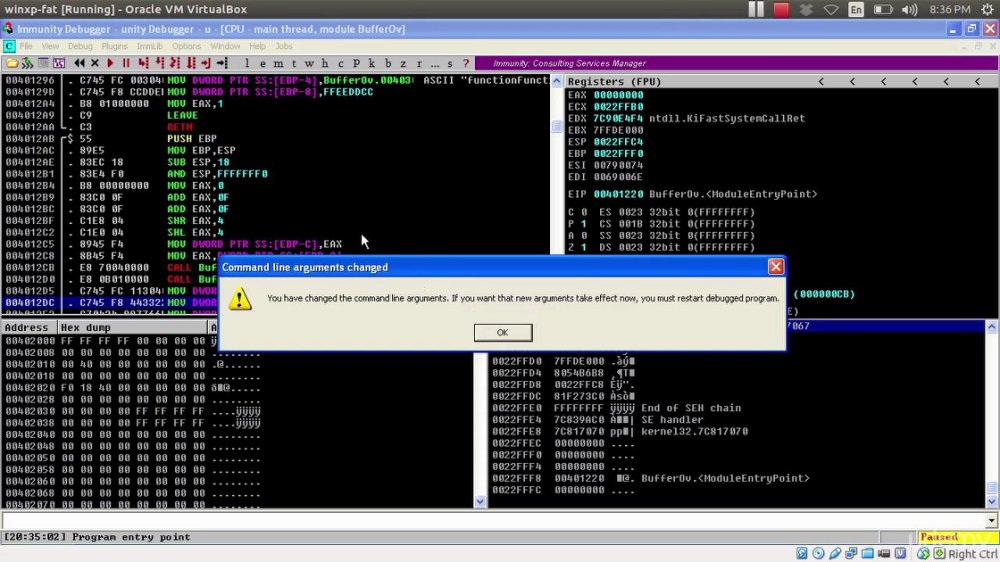Image resolution: width=1000 pixels, height=562 pixels.
Task: Click the red stop recording icon in top bar
Action: click(781, 10)
